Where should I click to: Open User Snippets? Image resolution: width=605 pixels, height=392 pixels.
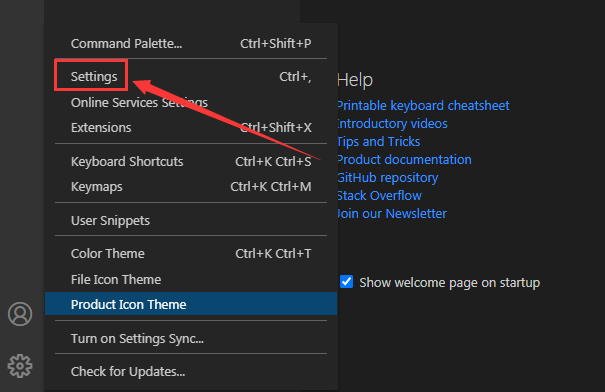(191, 220)
